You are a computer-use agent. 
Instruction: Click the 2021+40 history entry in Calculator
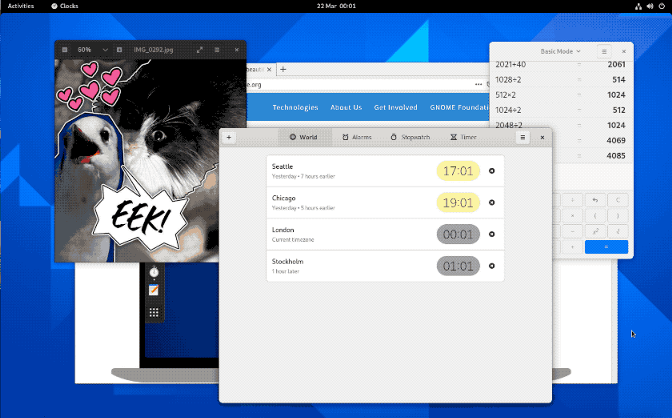coord(510,64)
